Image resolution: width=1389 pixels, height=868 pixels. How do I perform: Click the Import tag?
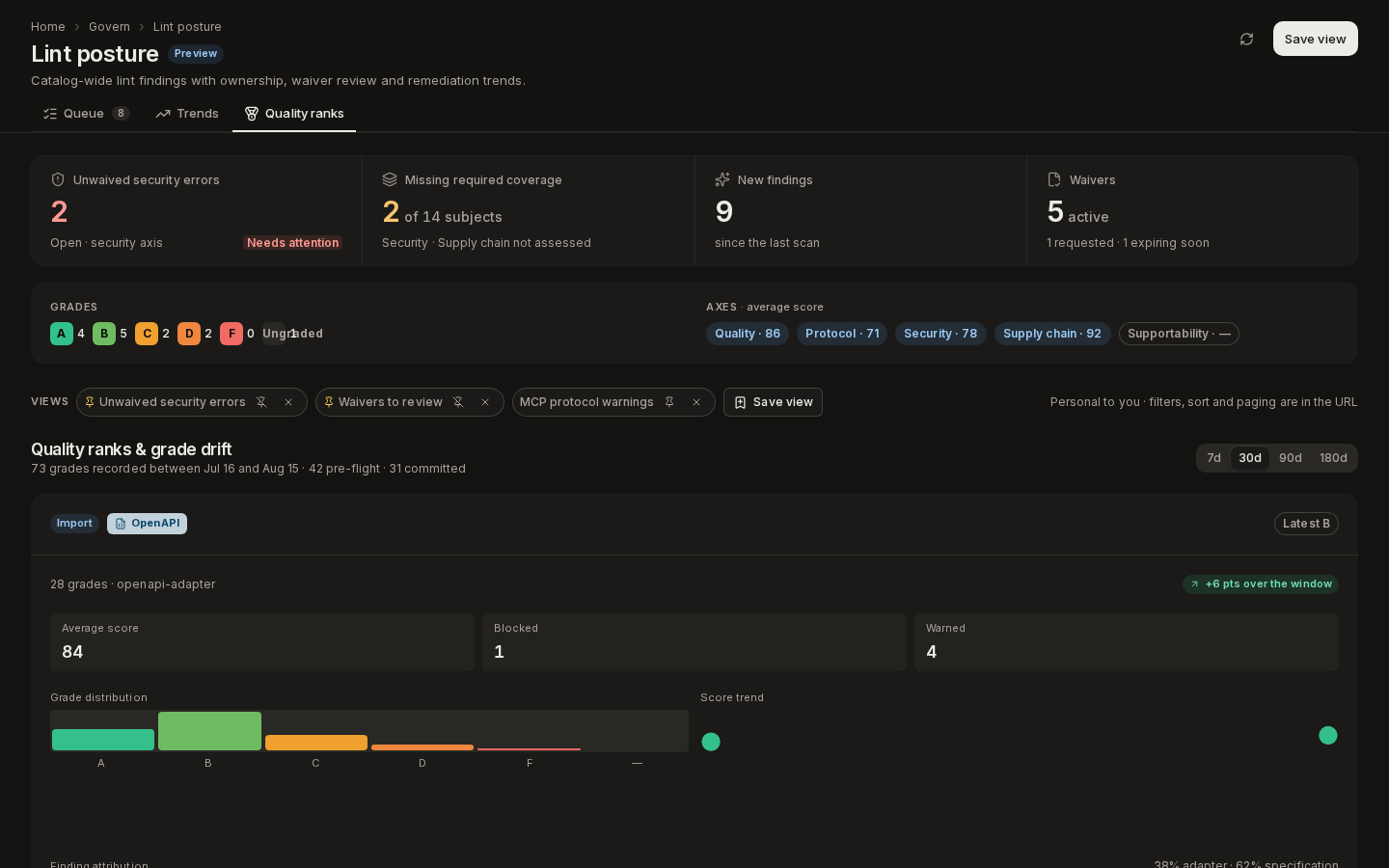pyautogui.click(x=74, y=524)
